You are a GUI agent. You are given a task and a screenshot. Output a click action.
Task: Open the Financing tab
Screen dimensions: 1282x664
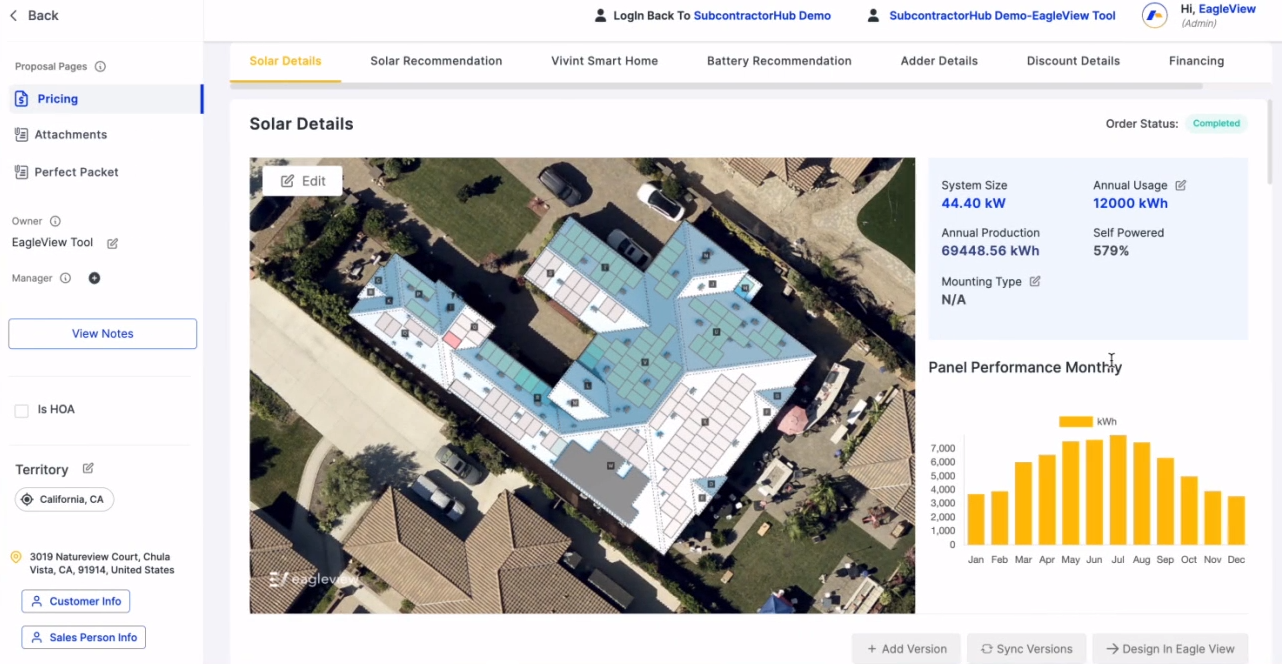(1196, 61)
